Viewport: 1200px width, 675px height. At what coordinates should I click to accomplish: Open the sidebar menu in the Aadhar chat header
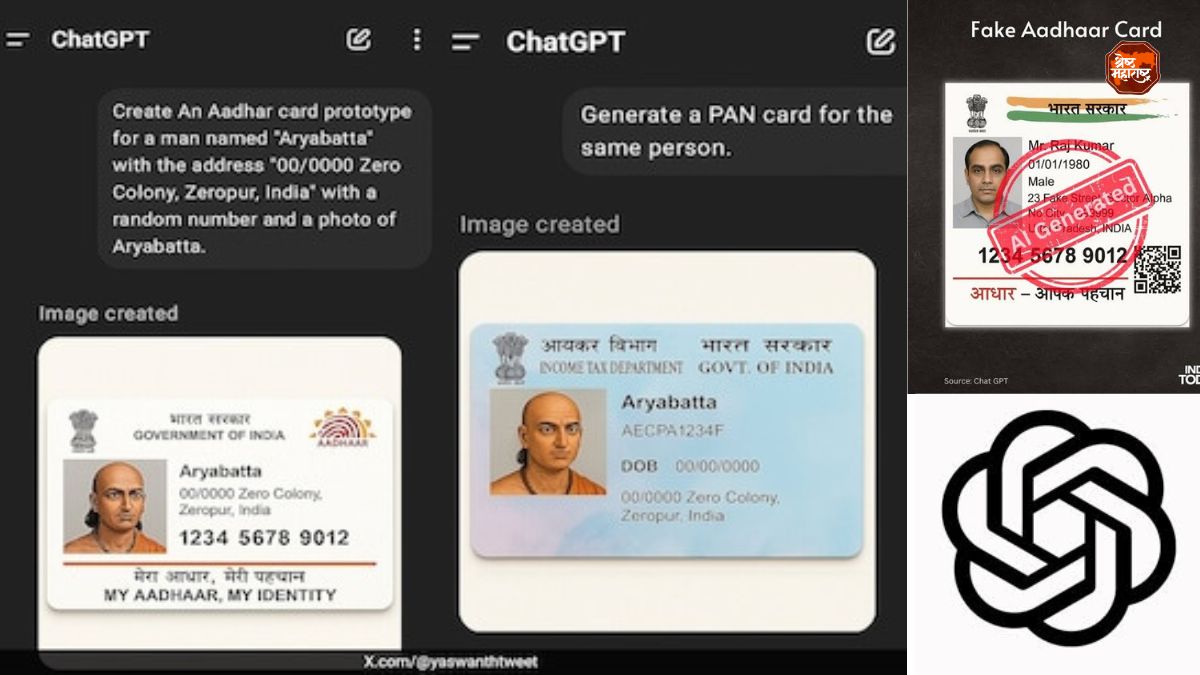click(x=18, y=40)
